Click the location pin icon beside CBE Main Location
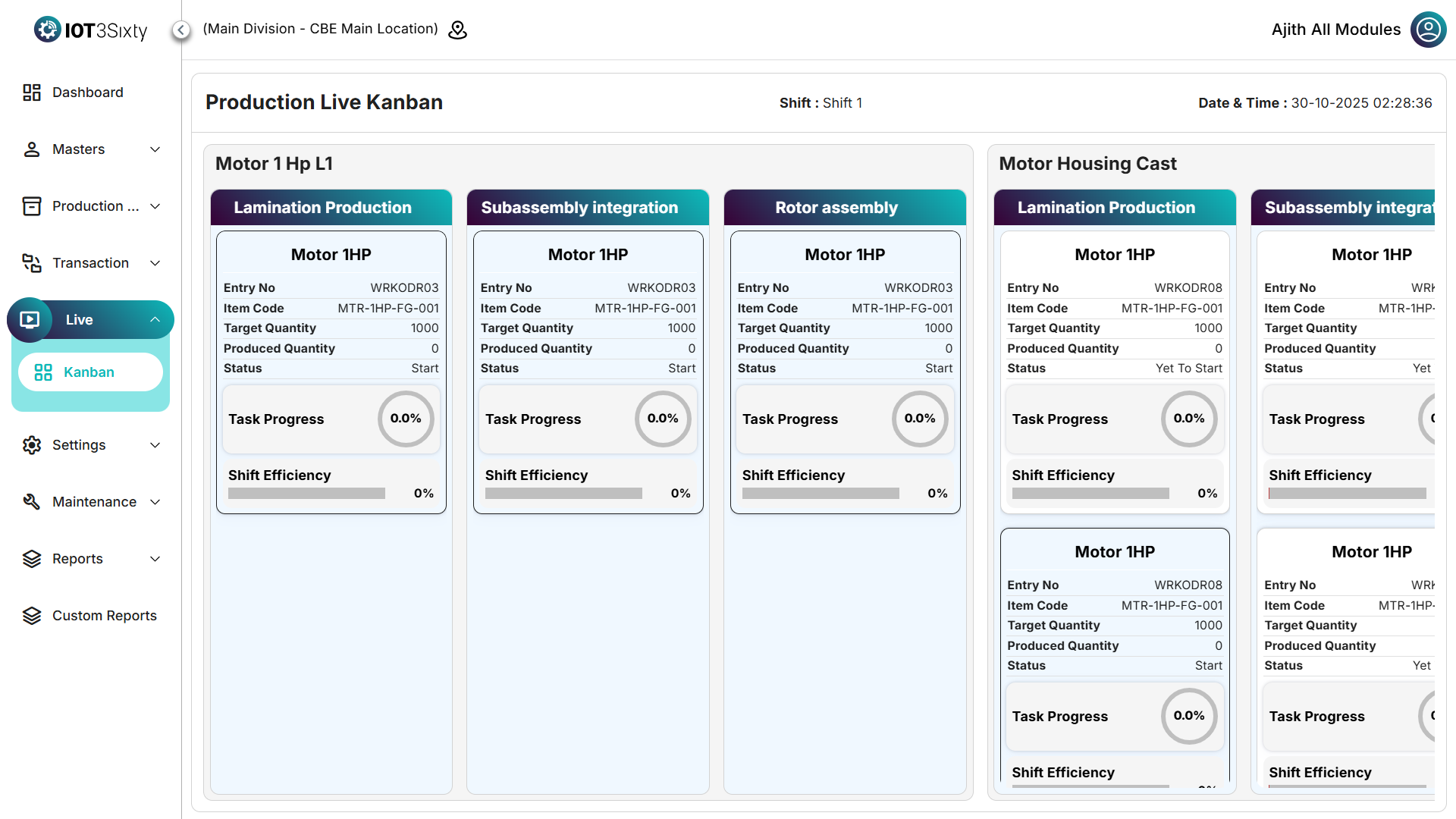 tap(457, 30)
